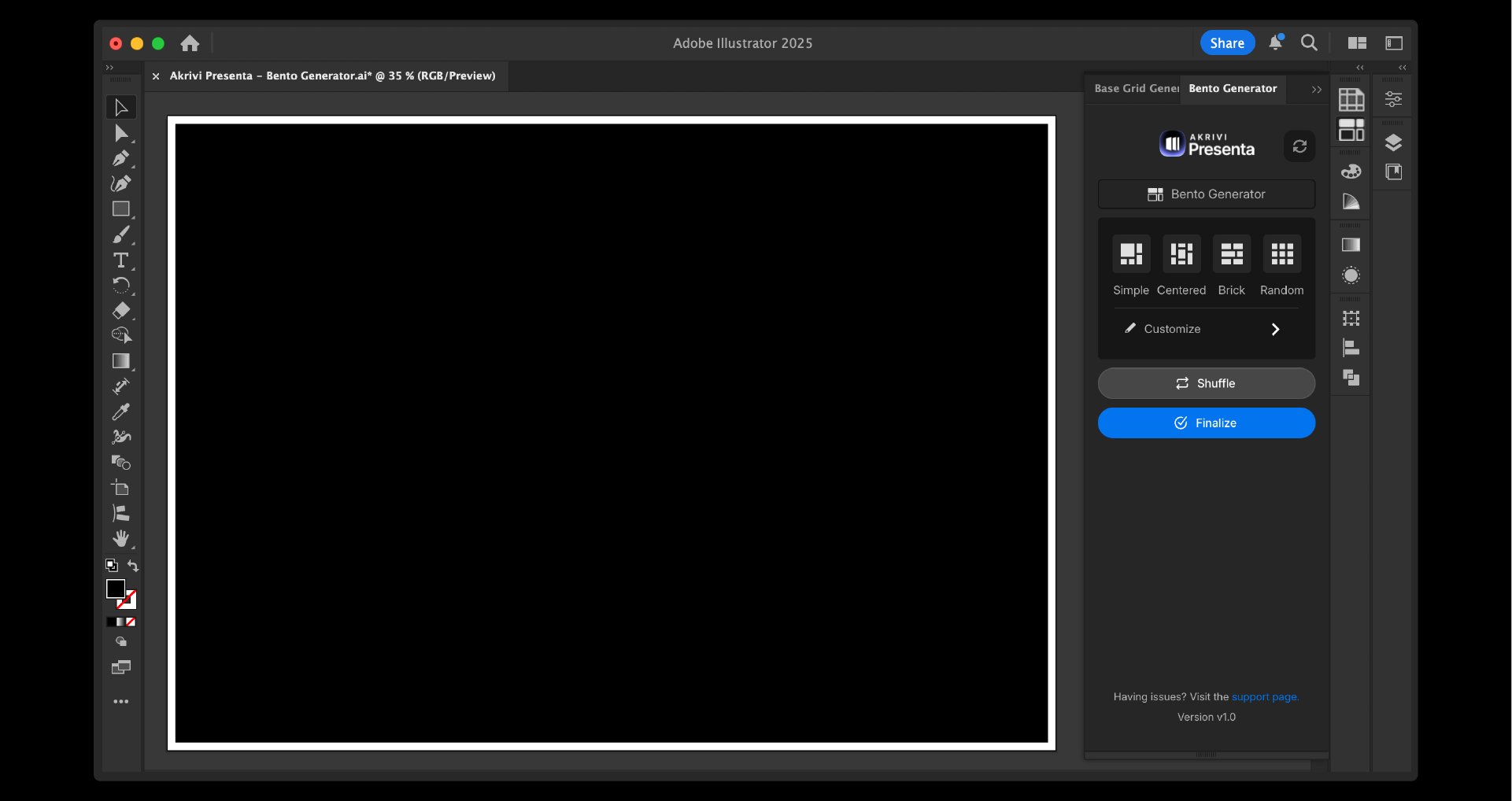Open the Color panel palette icon

(1351, 172)
